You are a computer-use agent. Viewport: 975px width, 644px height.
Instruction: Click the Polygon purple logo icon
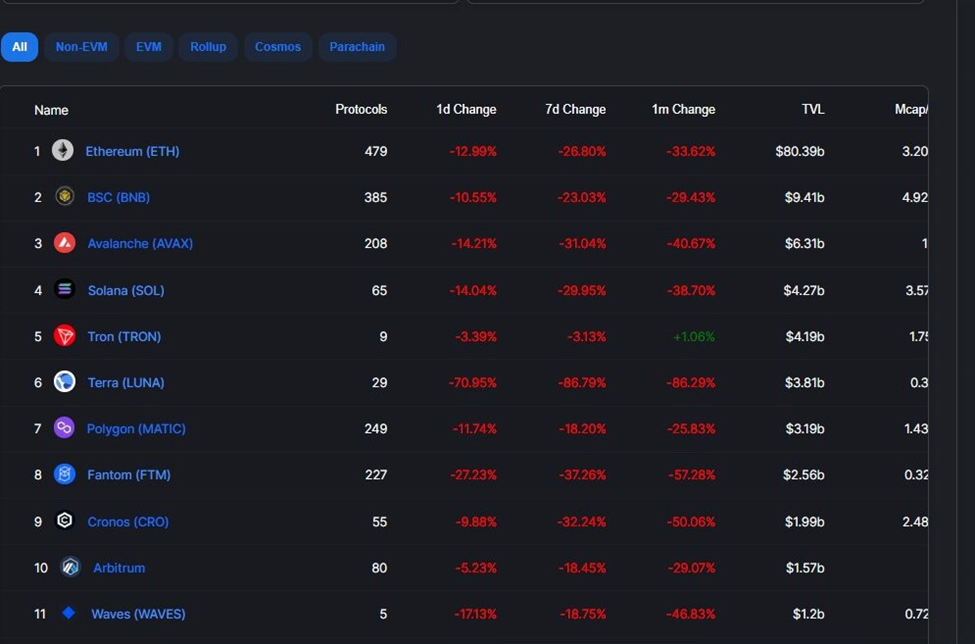coord(65,428)
